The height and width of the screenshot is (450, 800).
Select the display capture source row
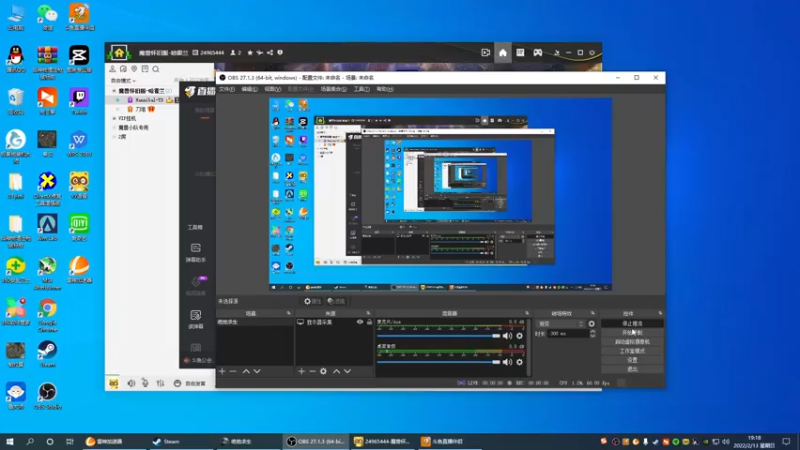pyautogui.click(x=334, y=322)
